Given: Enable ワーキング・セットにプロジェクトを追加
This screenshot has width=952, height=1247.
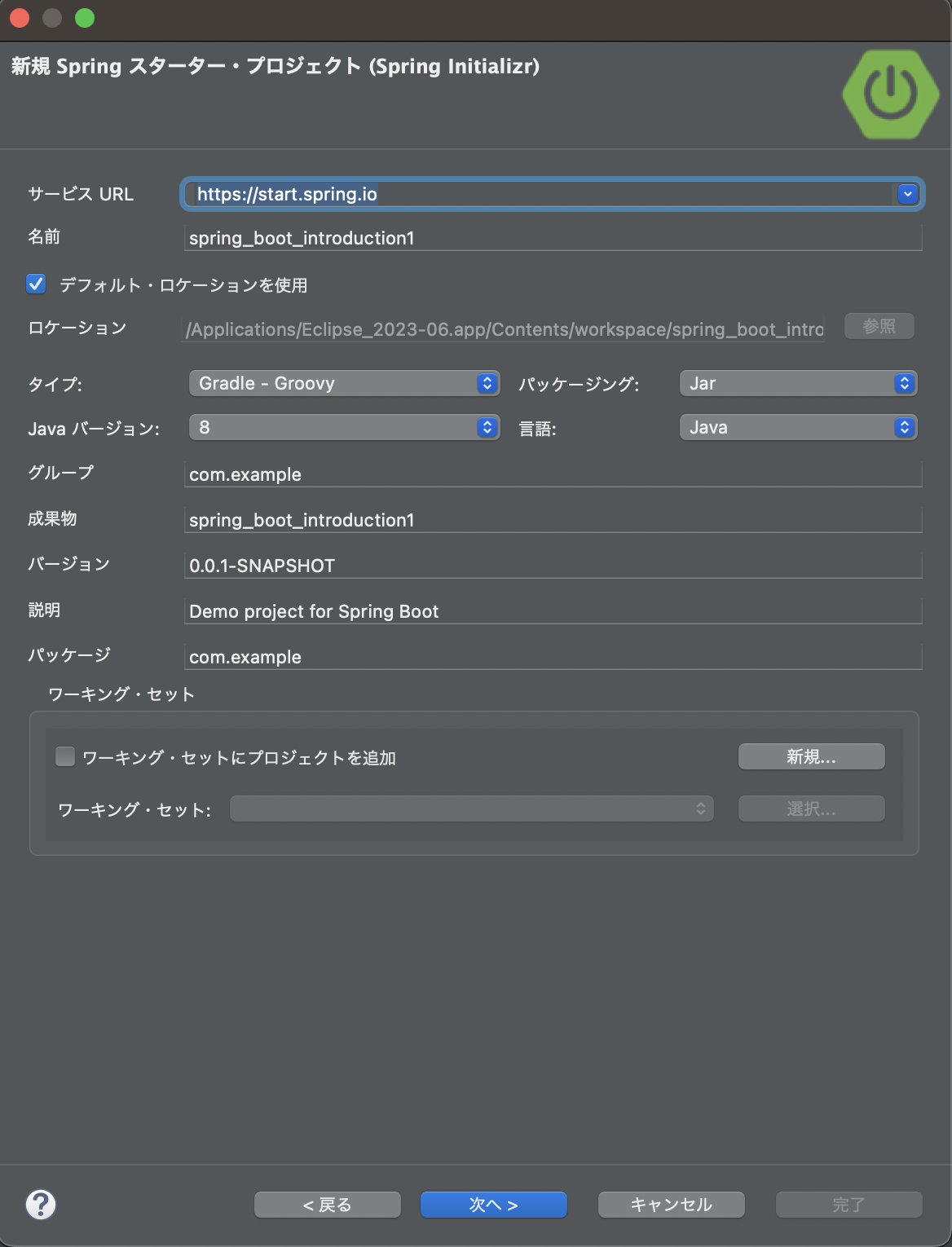Looking at the screenshot, I should (x=64, y=756).
